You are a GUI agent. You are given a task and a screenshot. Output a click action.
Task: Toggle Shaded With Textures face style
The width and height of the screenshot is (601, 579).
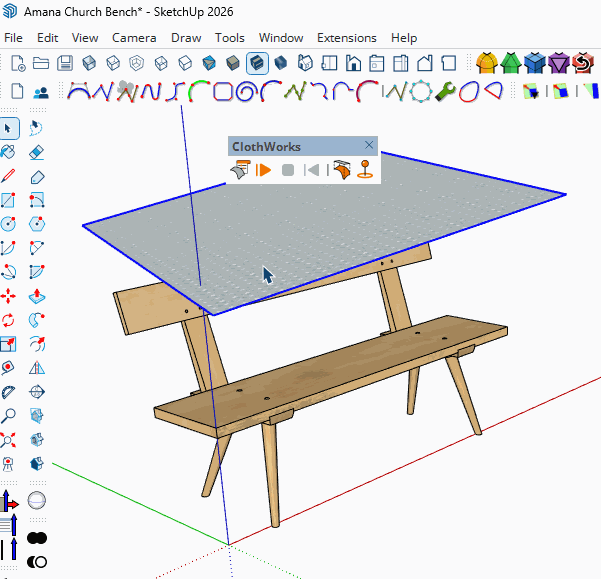(x=257, y=63)
